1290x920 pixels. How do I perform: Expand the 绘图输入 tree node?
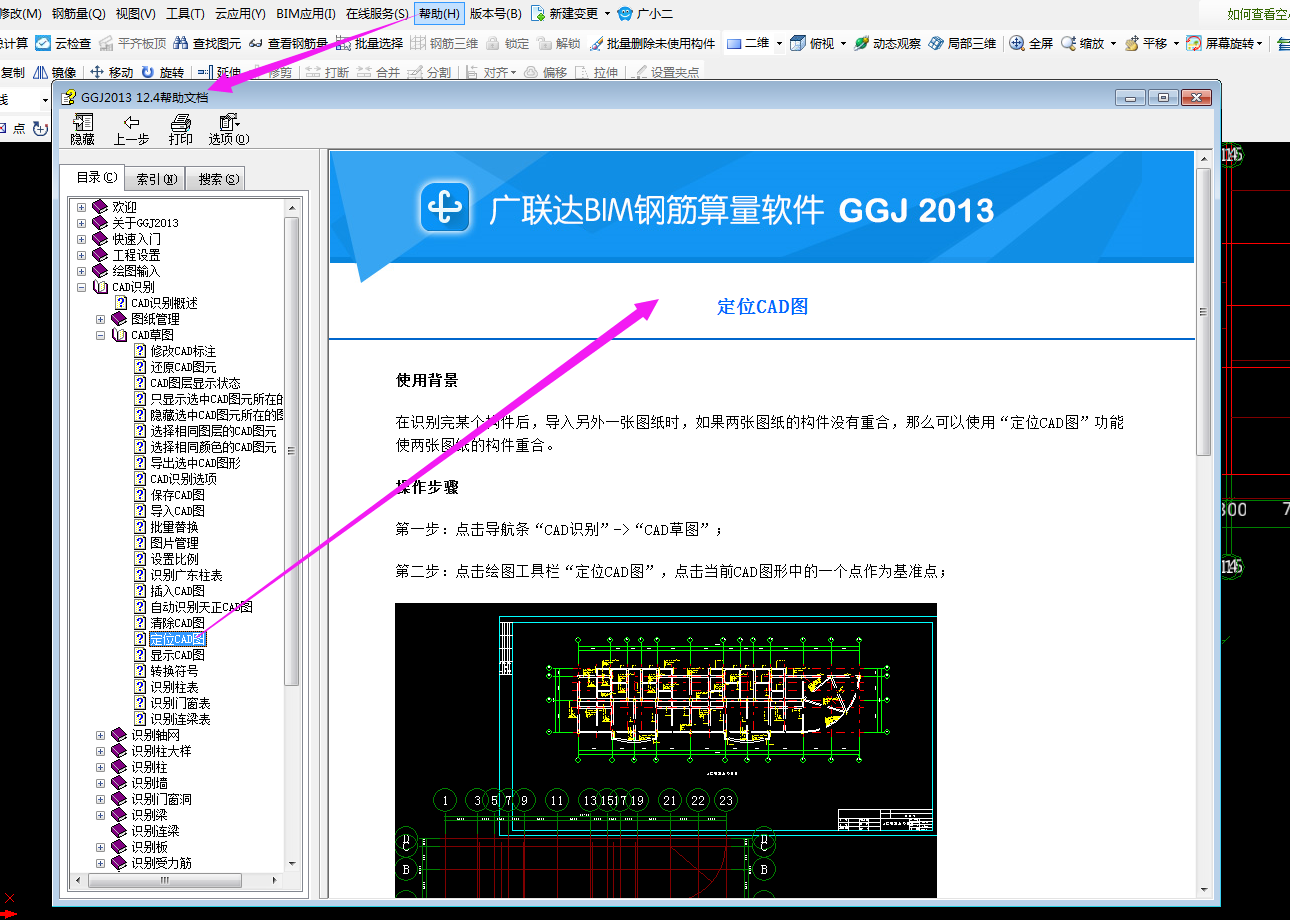click(x=81, y=271)
